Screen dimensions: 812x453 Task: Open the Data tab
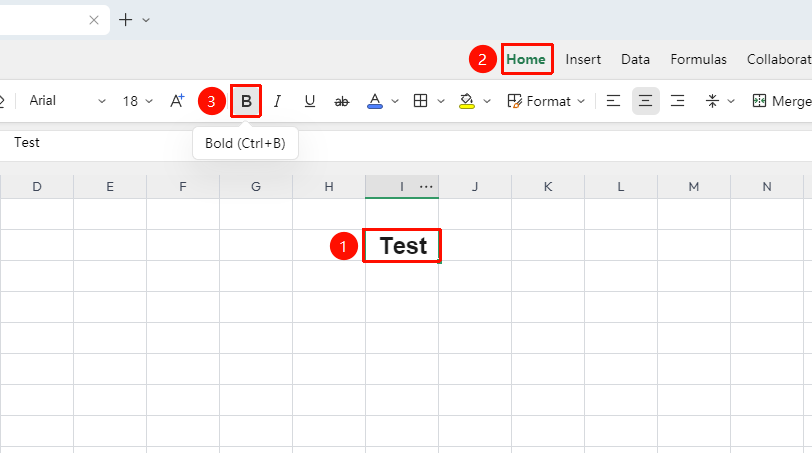tap(635, 59)
